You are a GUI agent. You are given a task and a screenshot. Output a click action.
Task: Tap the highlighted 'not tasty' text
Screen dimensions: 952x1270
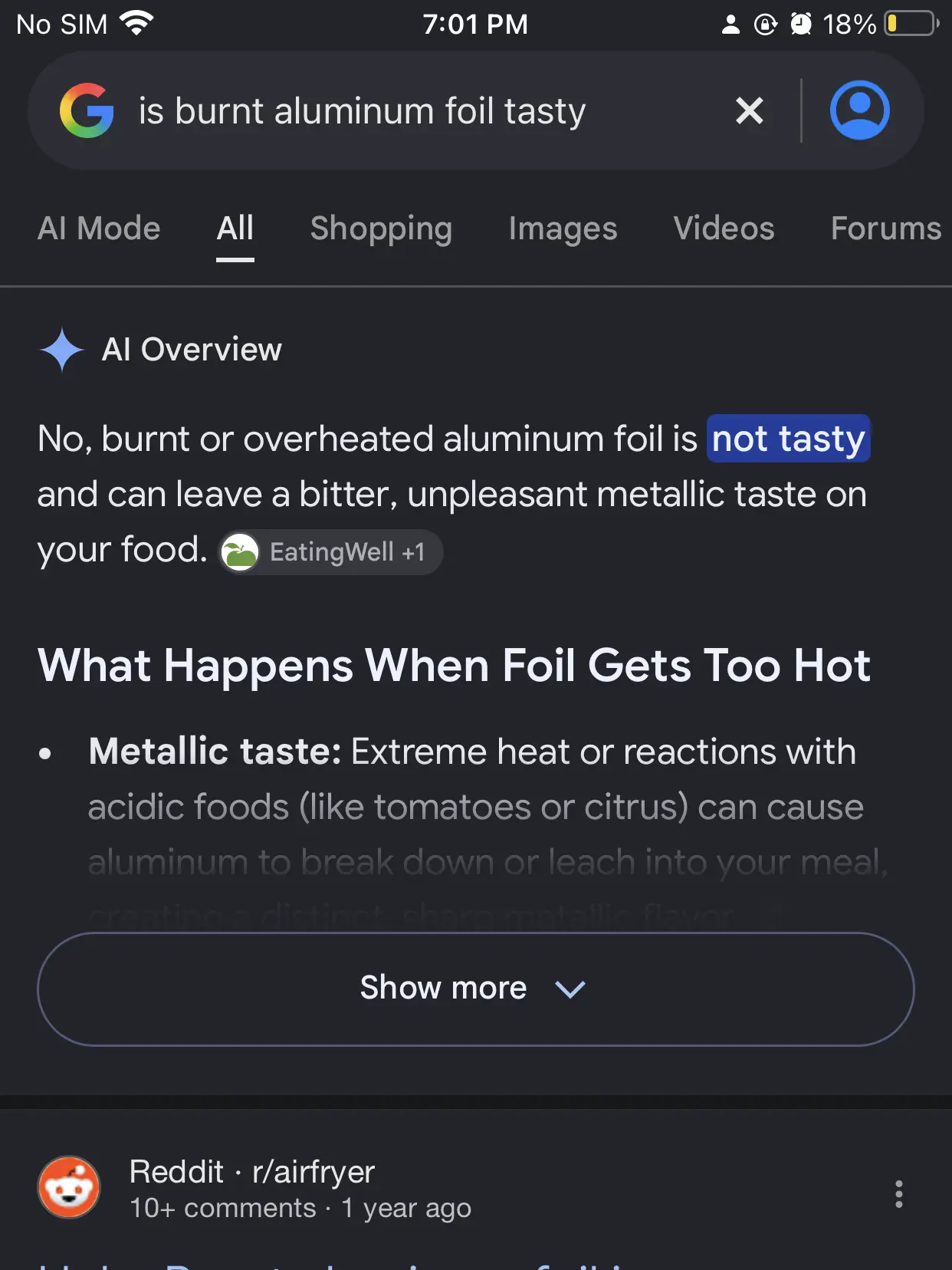click(788, 439)
